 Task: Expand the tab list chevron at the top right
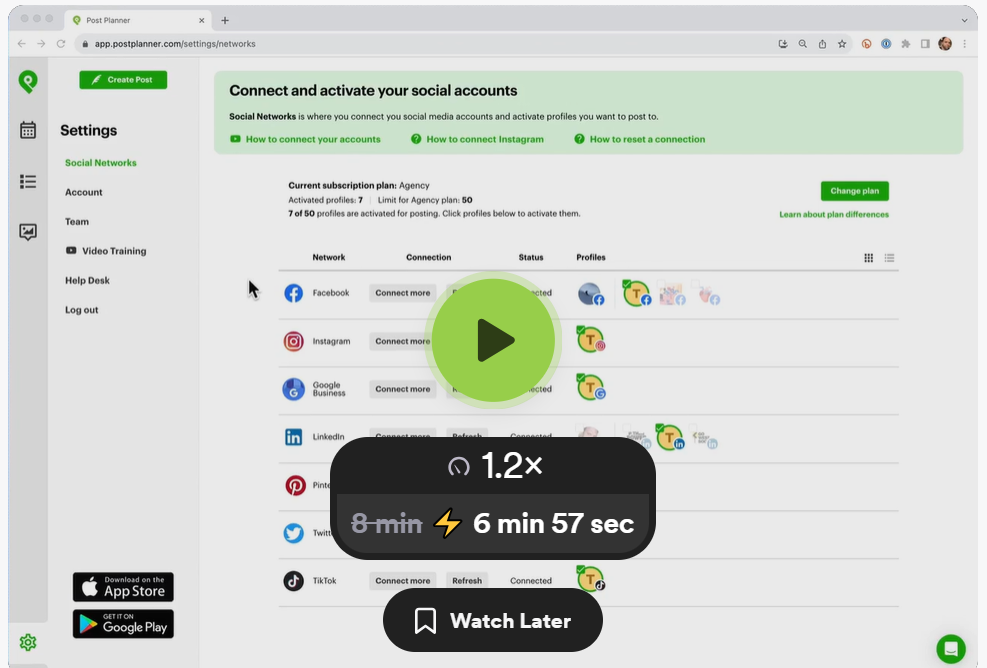[964, 20]
